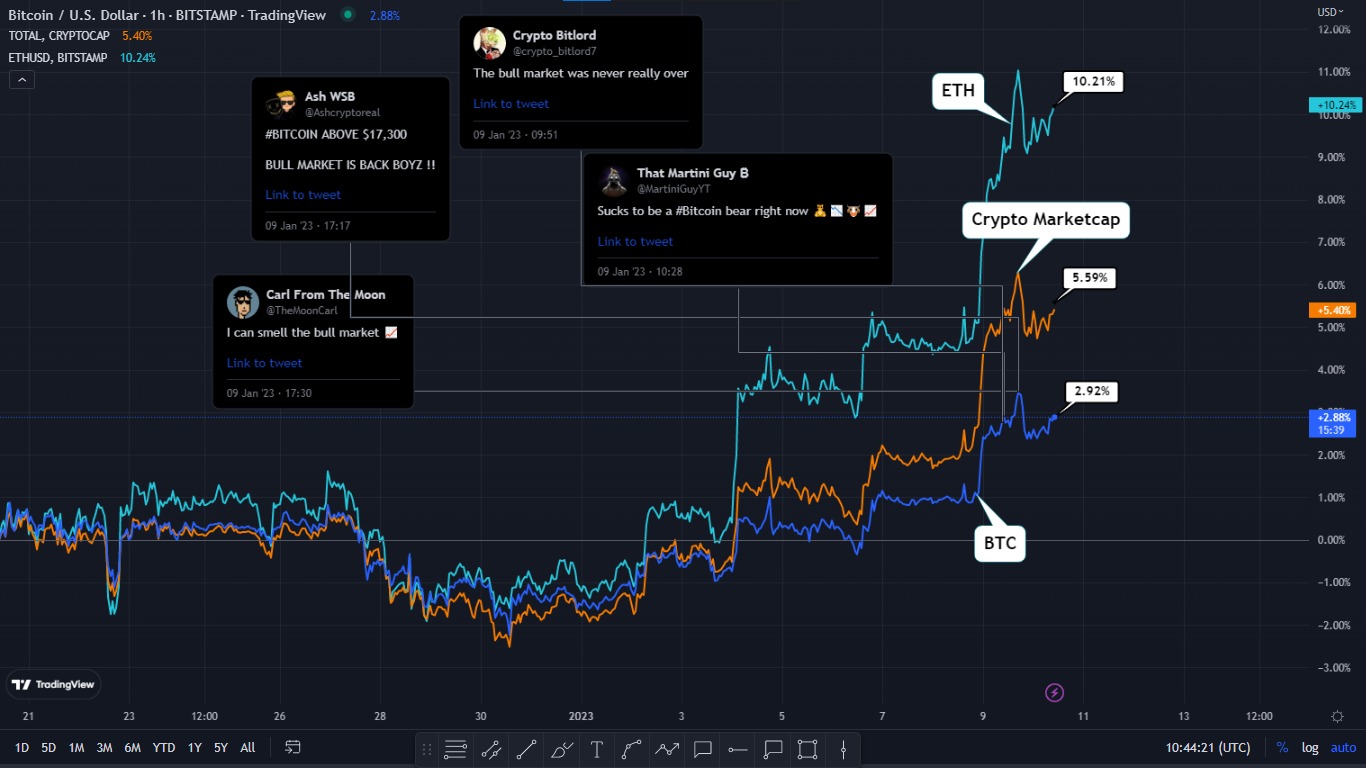The width and height of the screenshot is (1366, 768).
Task: Select the TOTAL, CRYPTOCAP legend entry
Action: pos(61,36)
